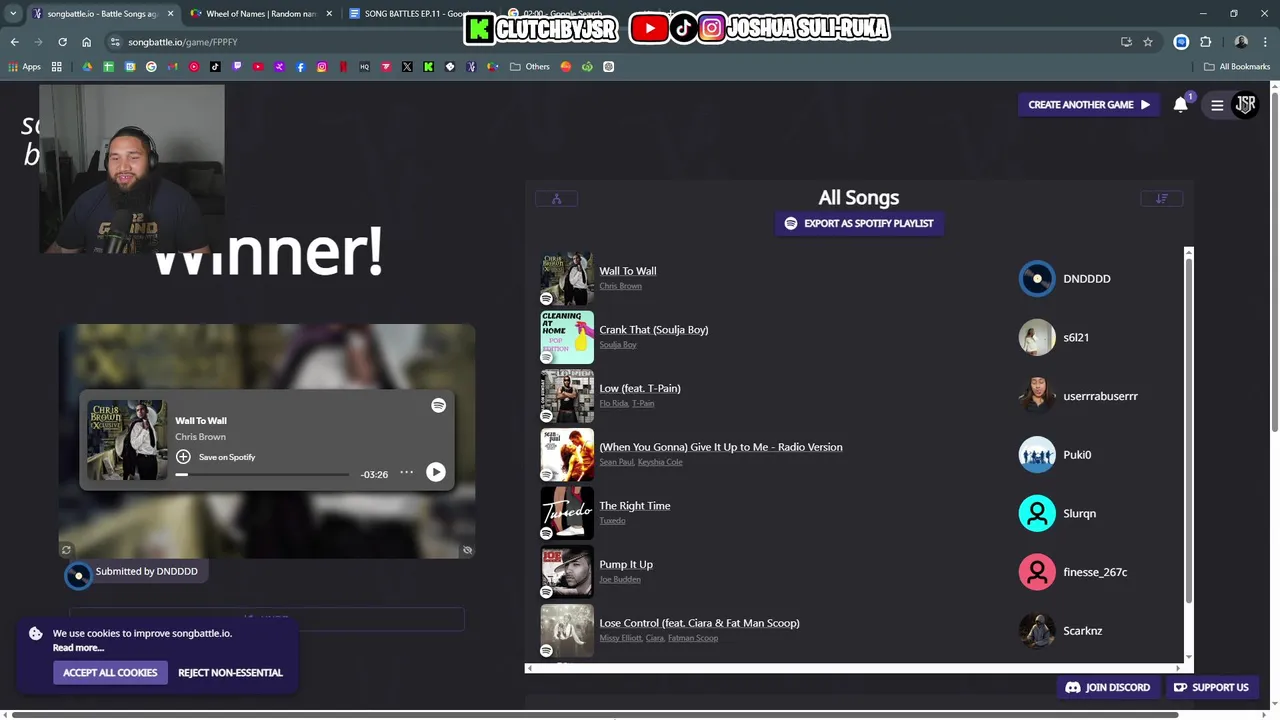Click Spotify badge on Crank That thumbnail

[x=546, y=357]
